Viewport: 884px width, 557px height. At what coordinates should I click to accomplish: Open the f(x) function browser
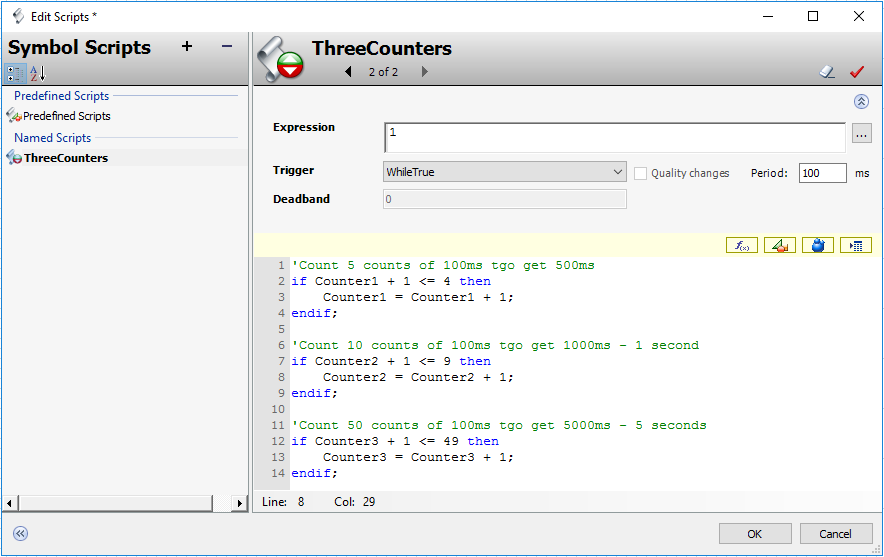pos(743,245)
